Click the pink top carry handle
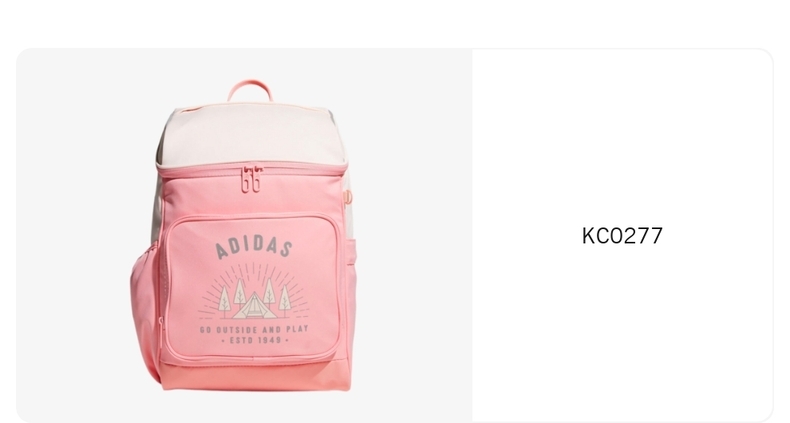 [x=250, y=90]
